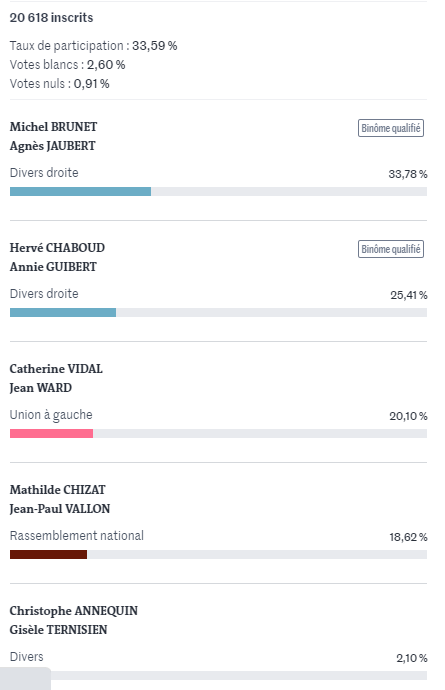
Task: Click the Annie GUIBERT candidate name
Action: click(53, 267)
